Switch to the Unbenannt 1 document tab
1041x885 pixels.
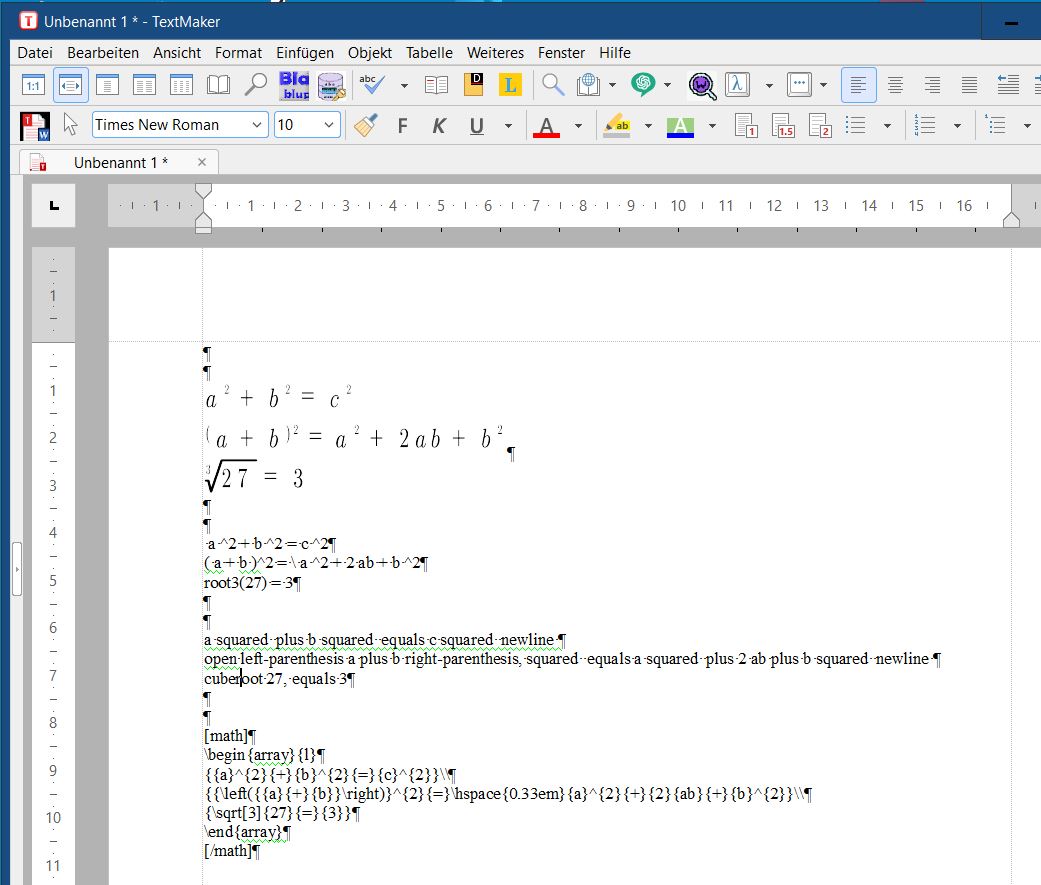(x=120, y=162)
